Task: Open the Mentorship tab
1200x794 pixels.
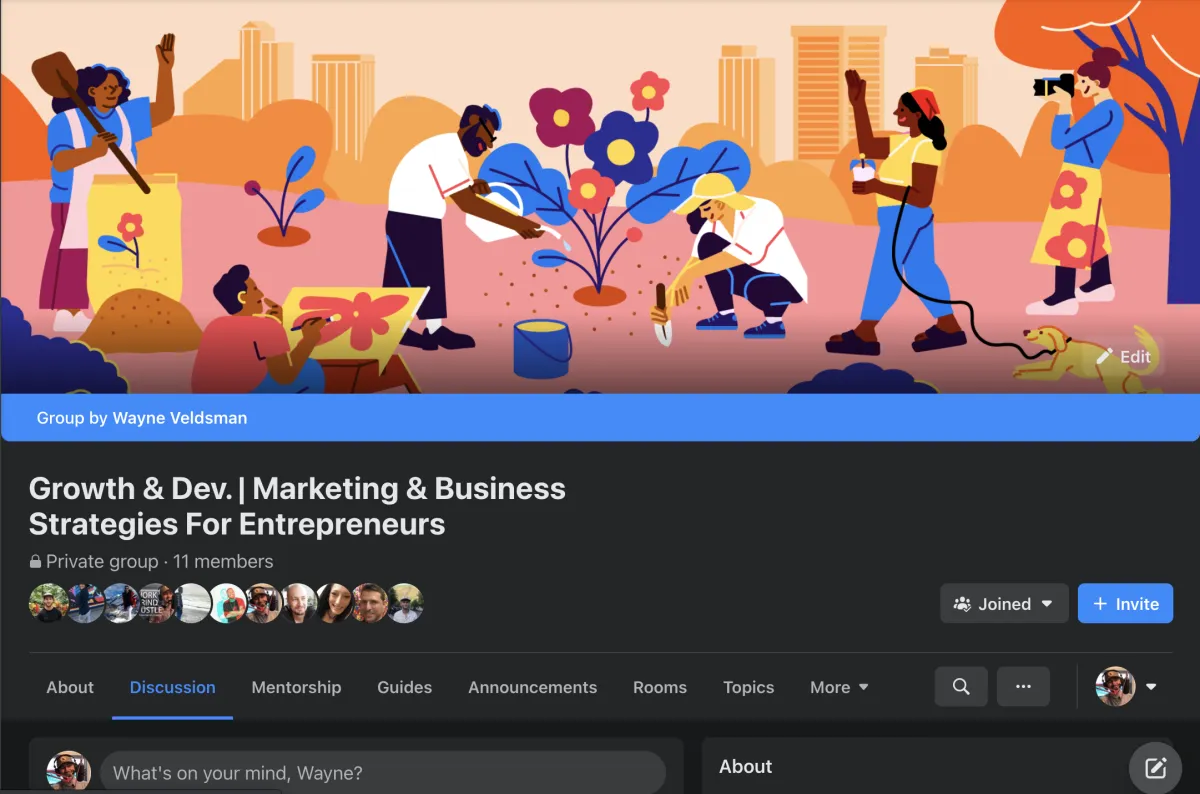Action: (x=296, y=687)
